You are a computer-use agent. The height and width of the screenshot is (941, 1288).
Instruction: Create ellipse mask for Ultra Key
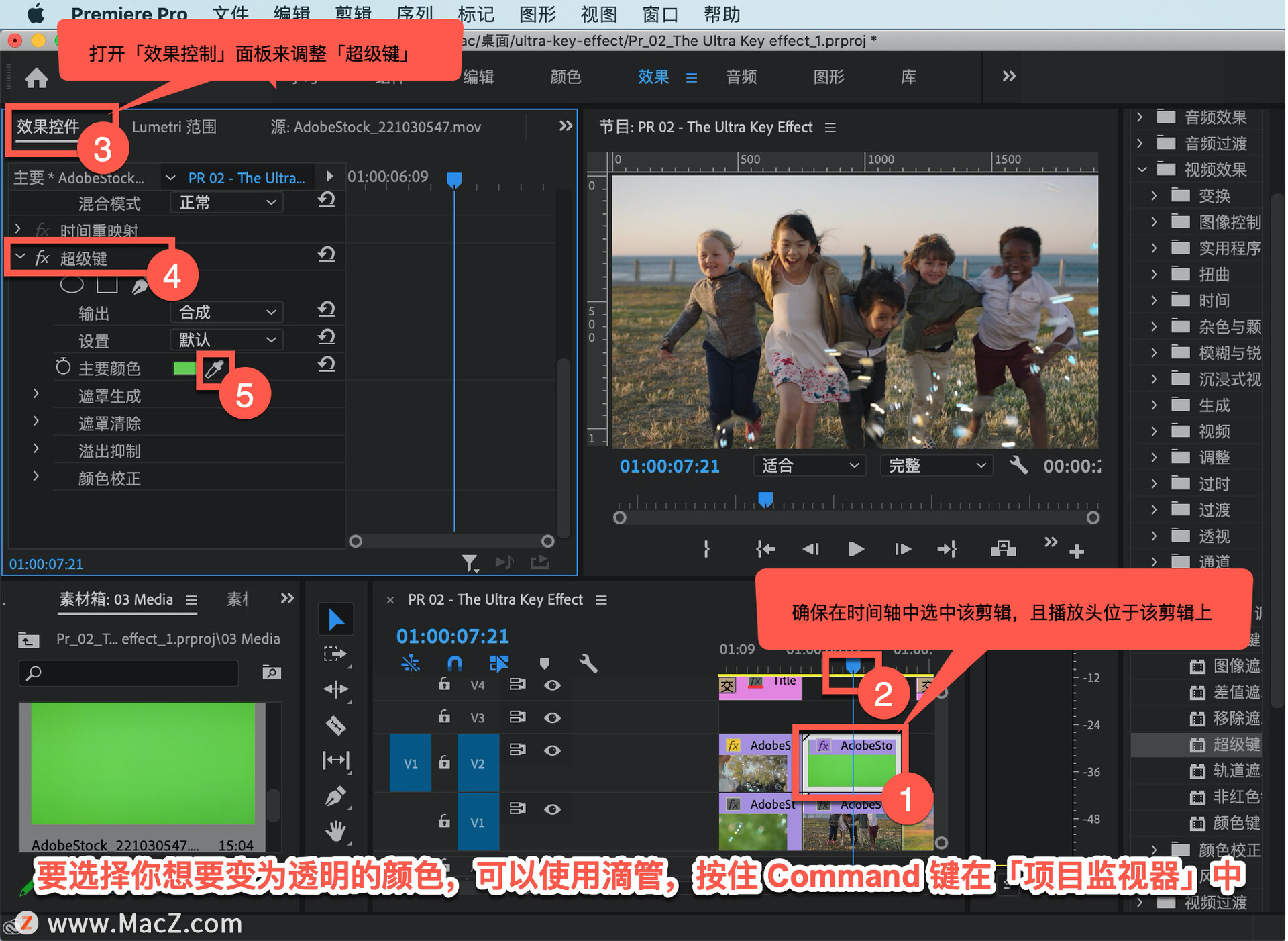point(72,285)
